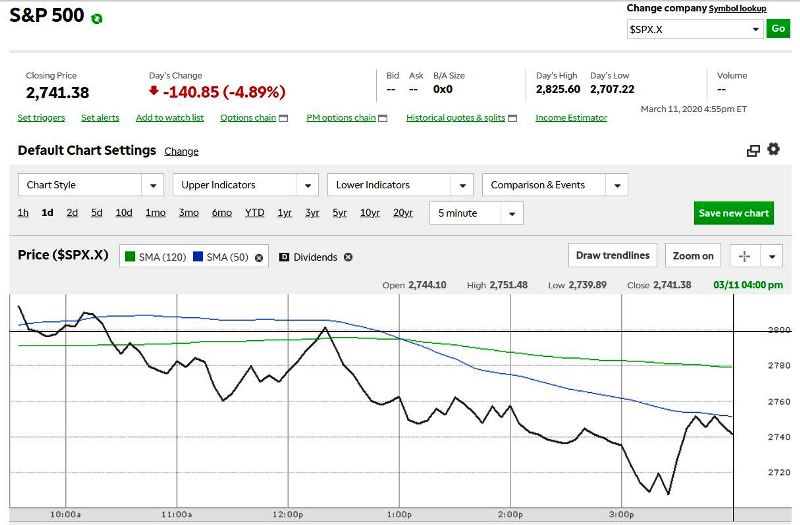Remove SMA indicators with the x icon
Image resolution: width=800 pixels, height=525 pixels.
coord(259,258)
